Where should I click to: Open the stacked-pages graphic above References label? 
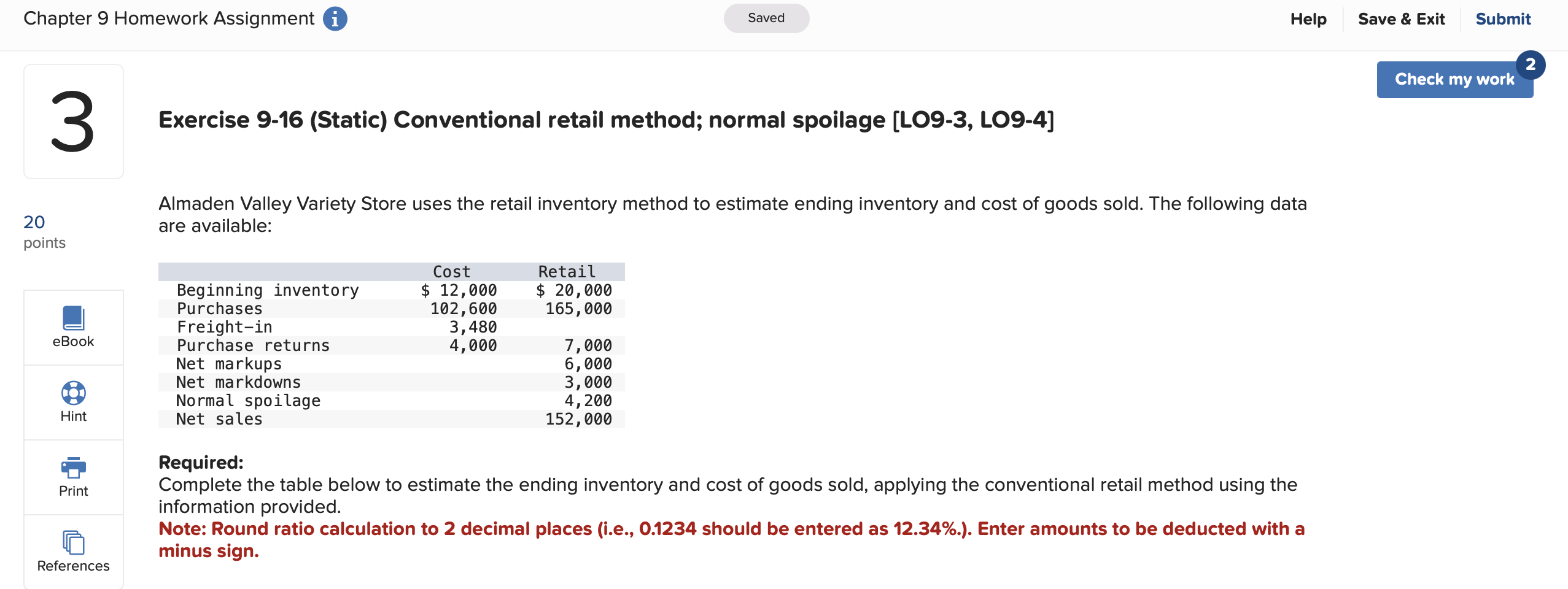[73, 542]
